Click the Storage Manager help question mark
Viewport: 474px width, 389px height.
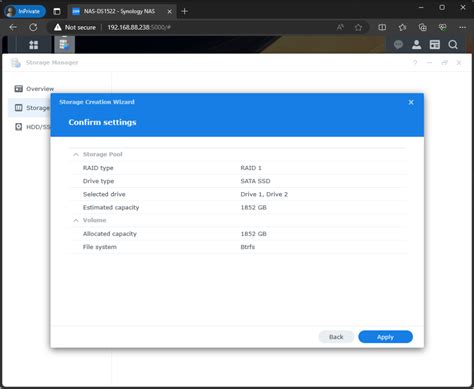(415, 63)
